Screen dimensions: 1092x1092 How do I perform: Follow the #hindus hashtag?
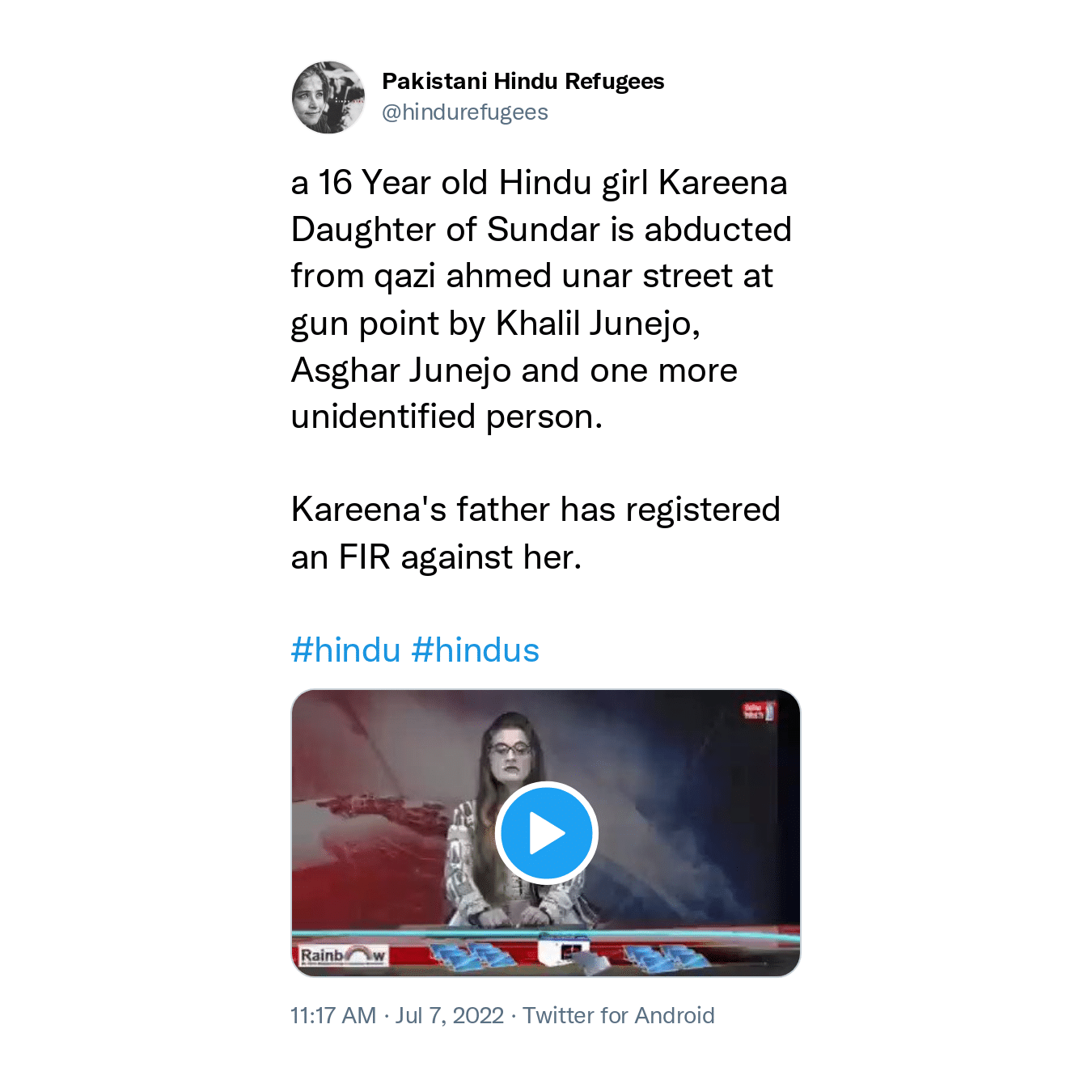coord(476,650)
